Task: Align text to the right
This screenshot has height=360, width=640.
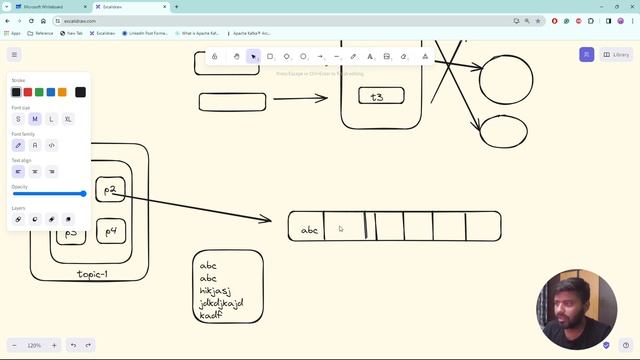Action: [x=51, y=172]
